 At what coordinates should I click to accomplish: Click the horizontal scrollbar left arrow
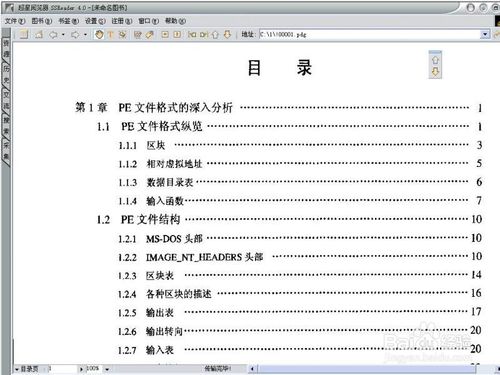pos(252,369)
